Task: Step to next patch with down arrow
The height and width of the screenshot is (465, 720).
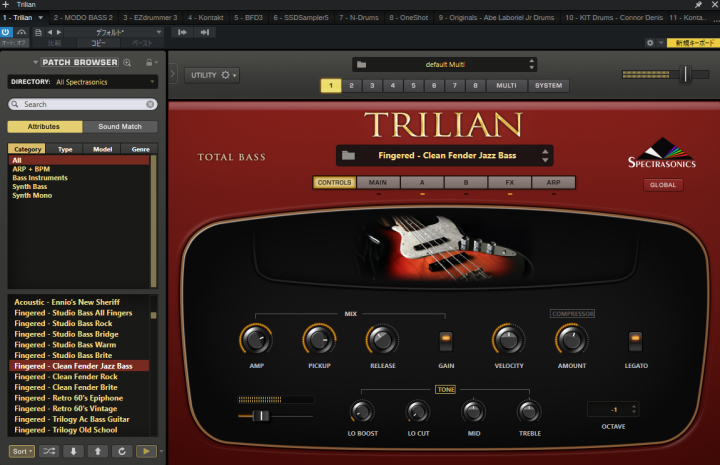Action: [x=73, y=451]
